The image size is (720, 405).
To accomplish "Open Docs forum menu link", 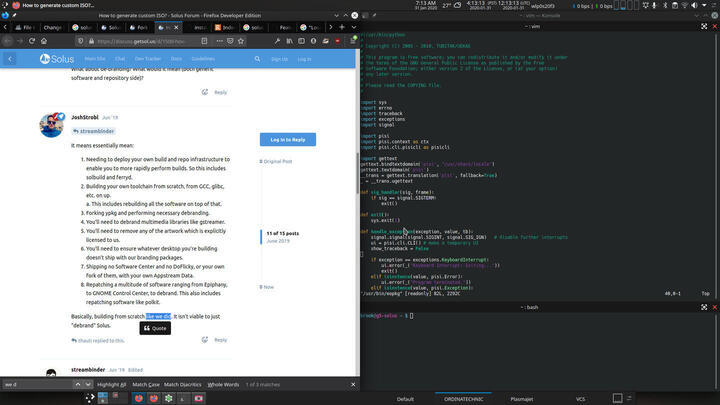I will coord(176,59).
